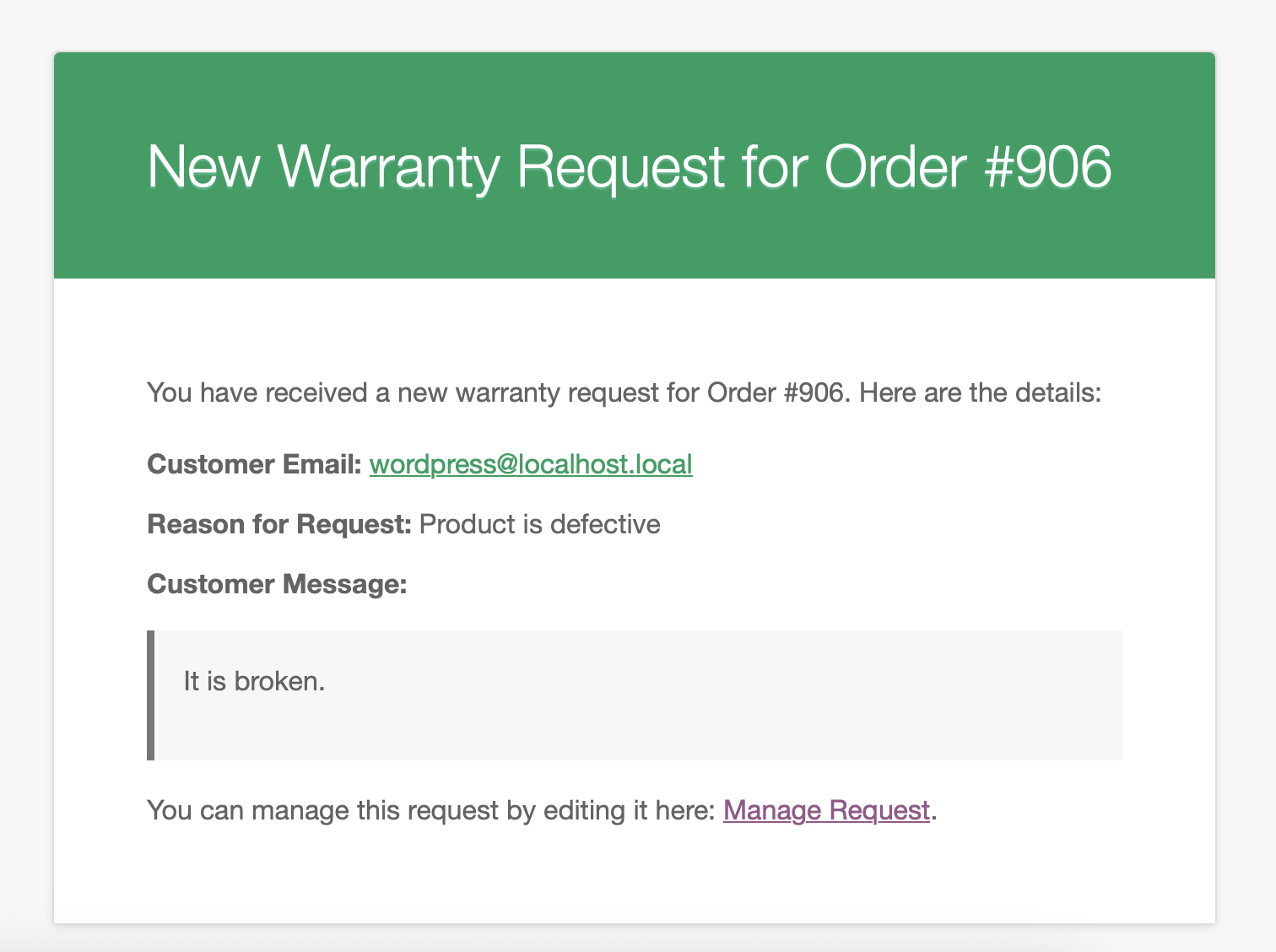
Task: Click "Order" in the green header title
Action: [x=895, y=166]
